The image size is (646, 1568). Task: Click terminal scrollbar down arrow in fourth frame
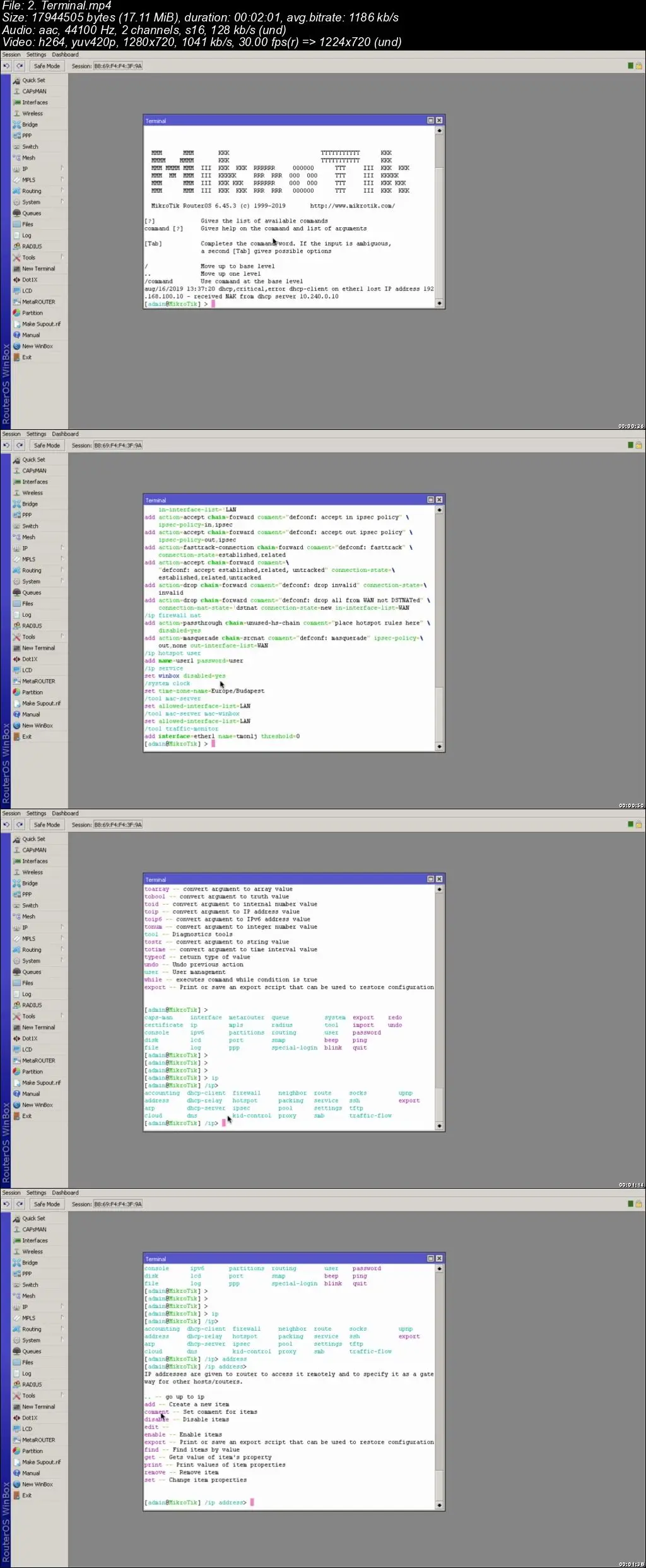pos(440,1505)
